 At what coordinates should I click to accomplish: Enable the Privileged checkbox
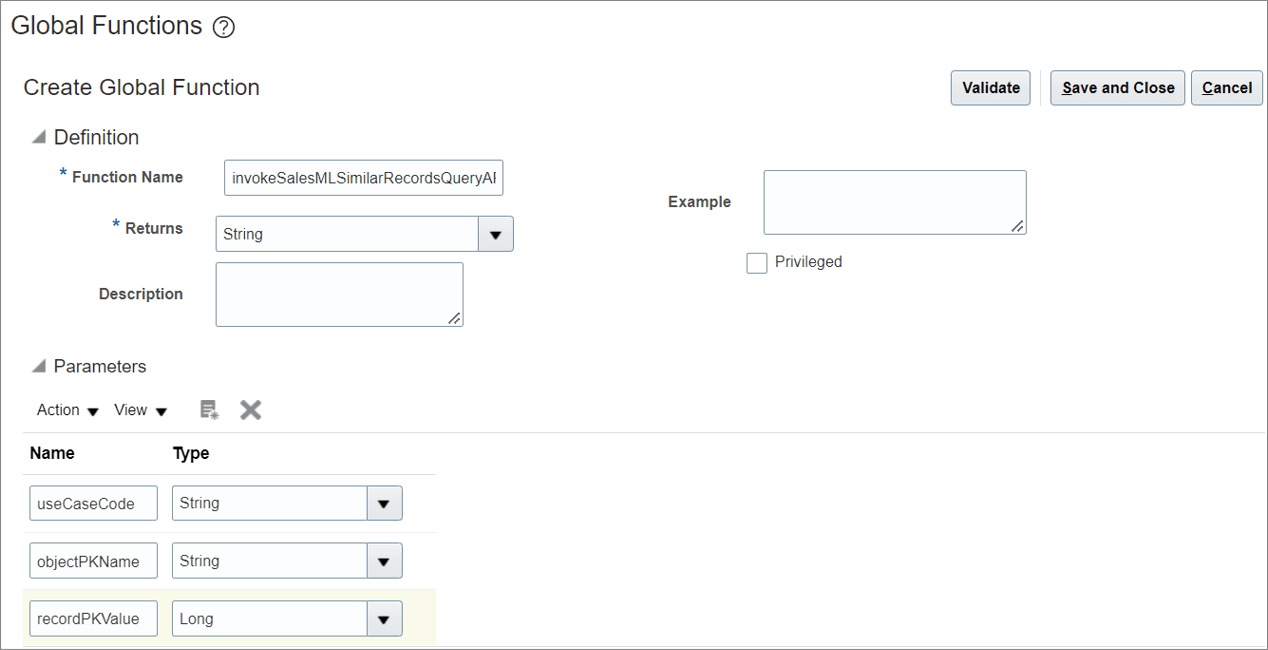[x=757, y=262]
